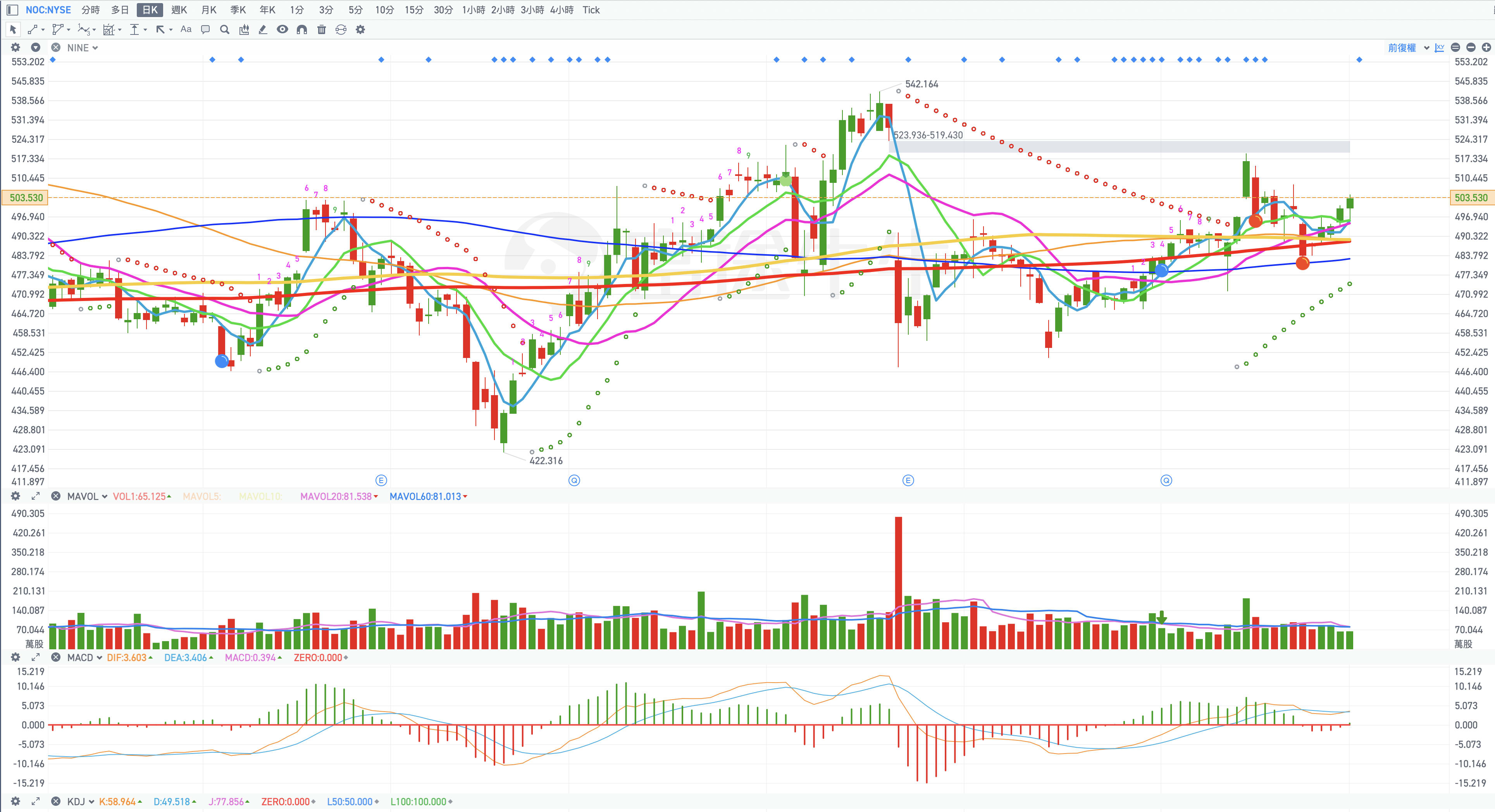Open toolbar gear settings icon

click(x=360, y=29)
